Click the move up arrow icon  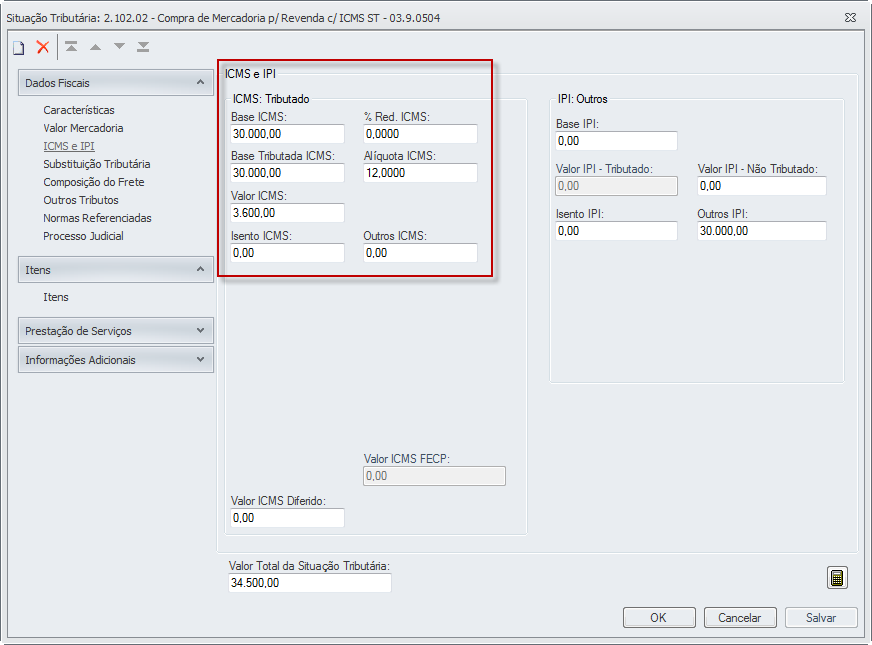click(95, 47)
